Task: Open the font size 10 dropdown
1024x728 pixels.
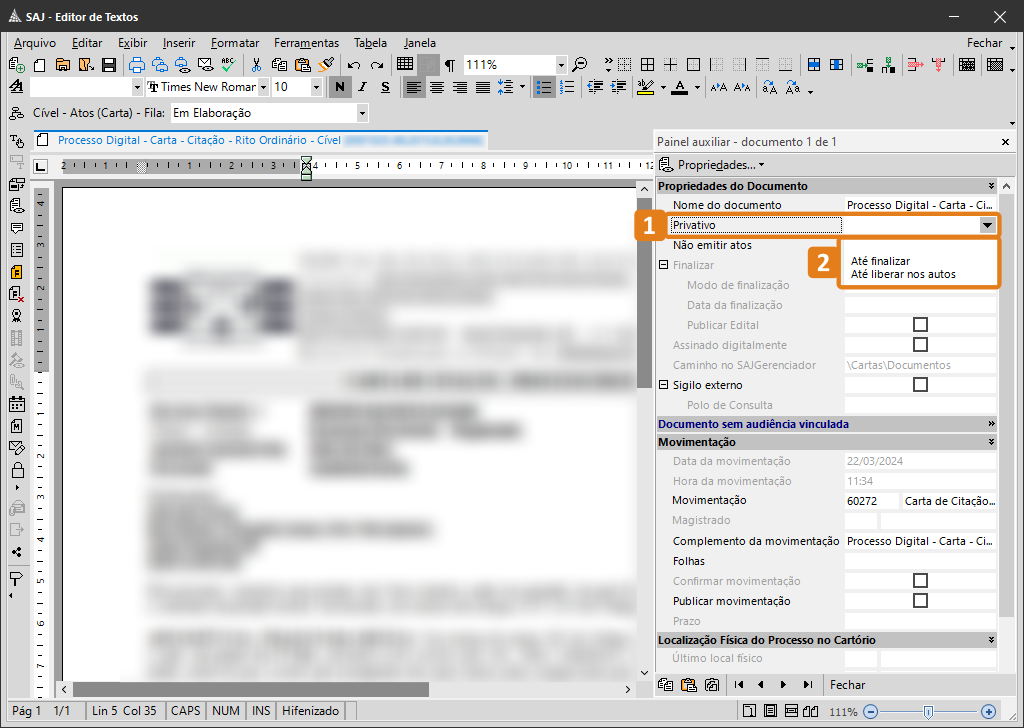Action: [316, 87]
